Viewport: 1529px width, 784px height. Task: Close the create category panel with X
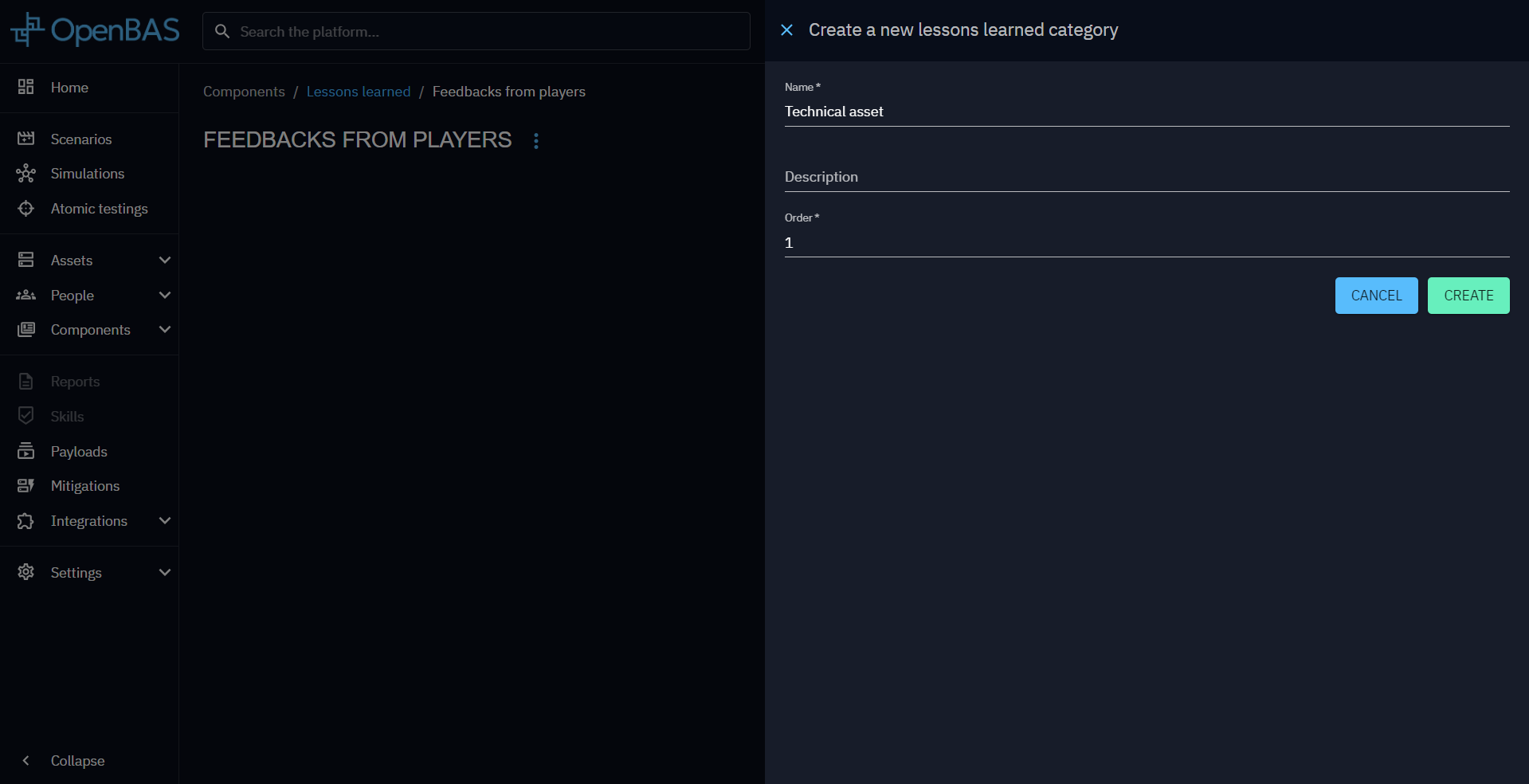pos(786,30)
